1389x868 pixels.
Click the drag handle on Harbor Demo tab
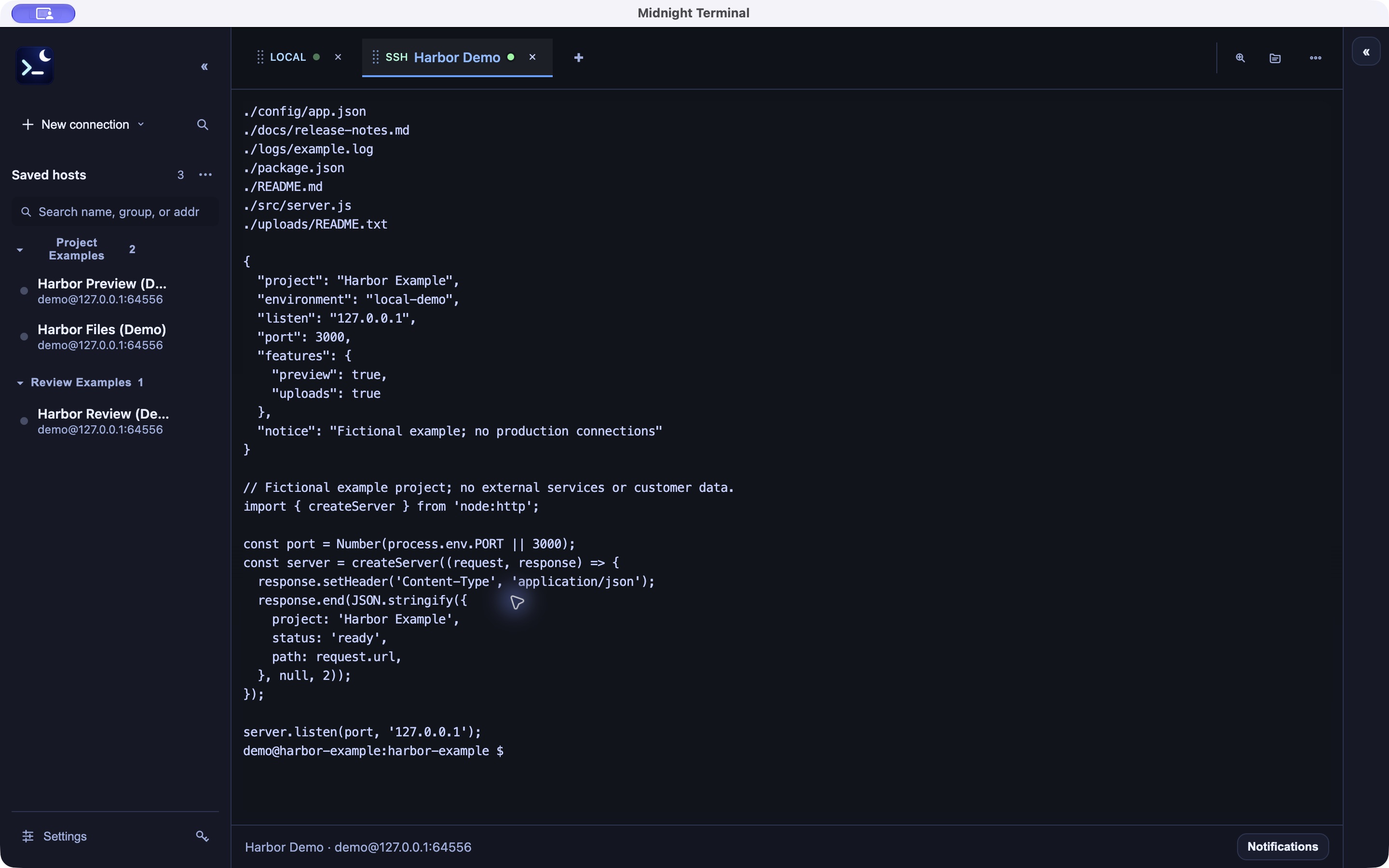click(x=375, y=57)
